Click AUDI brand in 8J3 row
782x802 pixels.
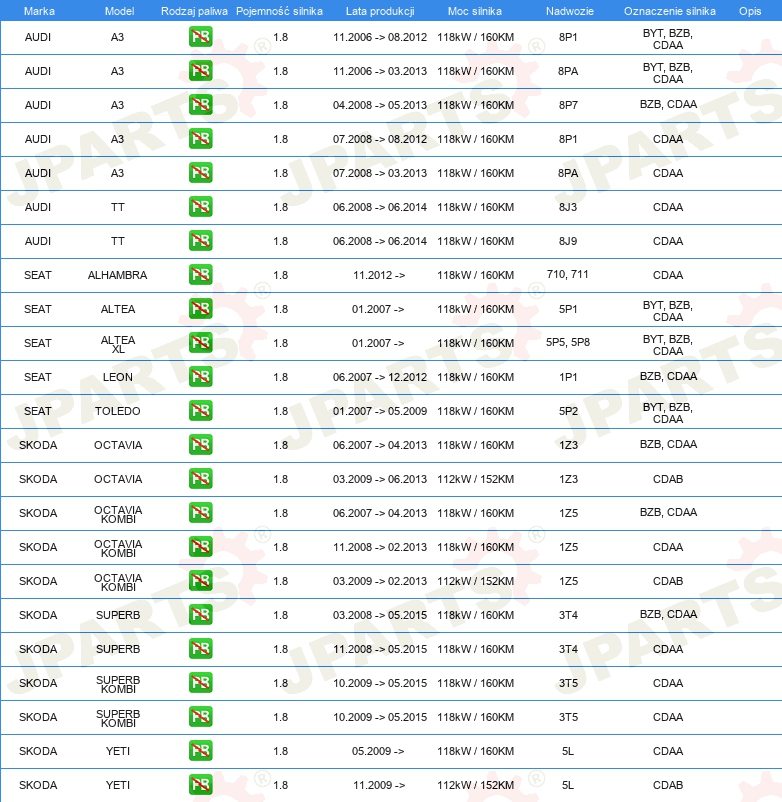click(38, 207)
